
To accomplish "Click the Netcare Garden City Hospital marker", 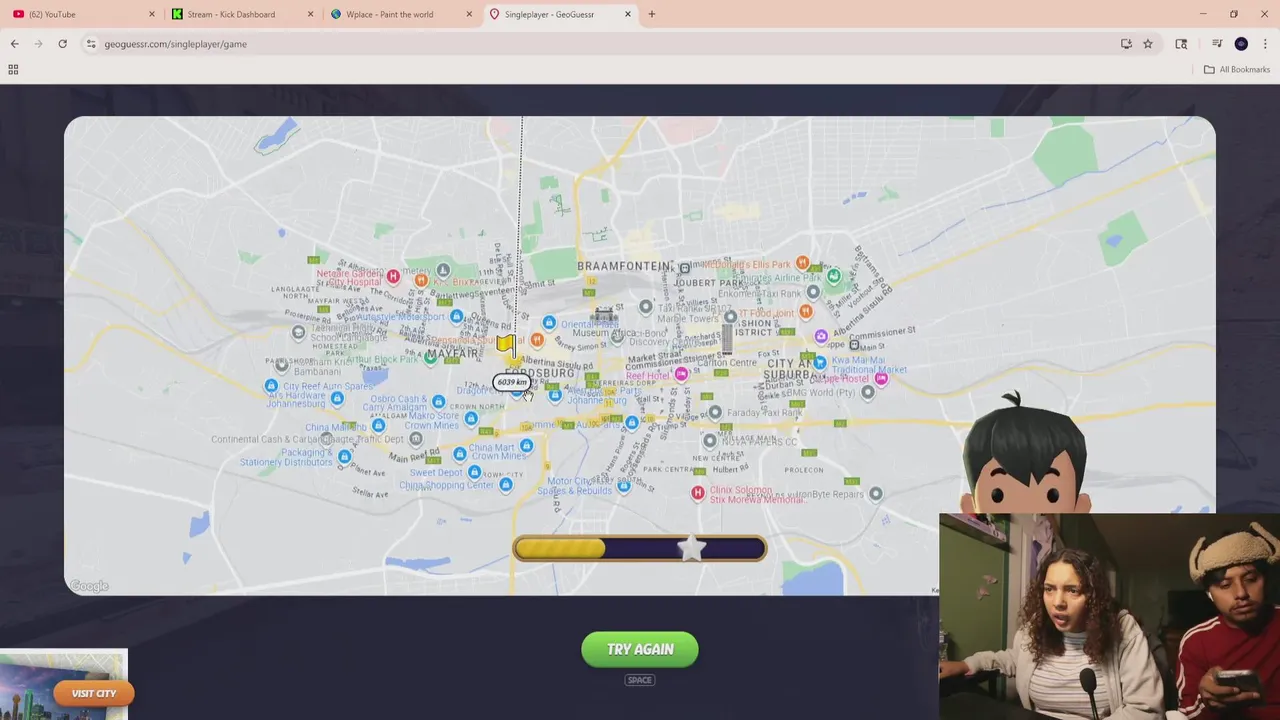I will pos(393,276).
